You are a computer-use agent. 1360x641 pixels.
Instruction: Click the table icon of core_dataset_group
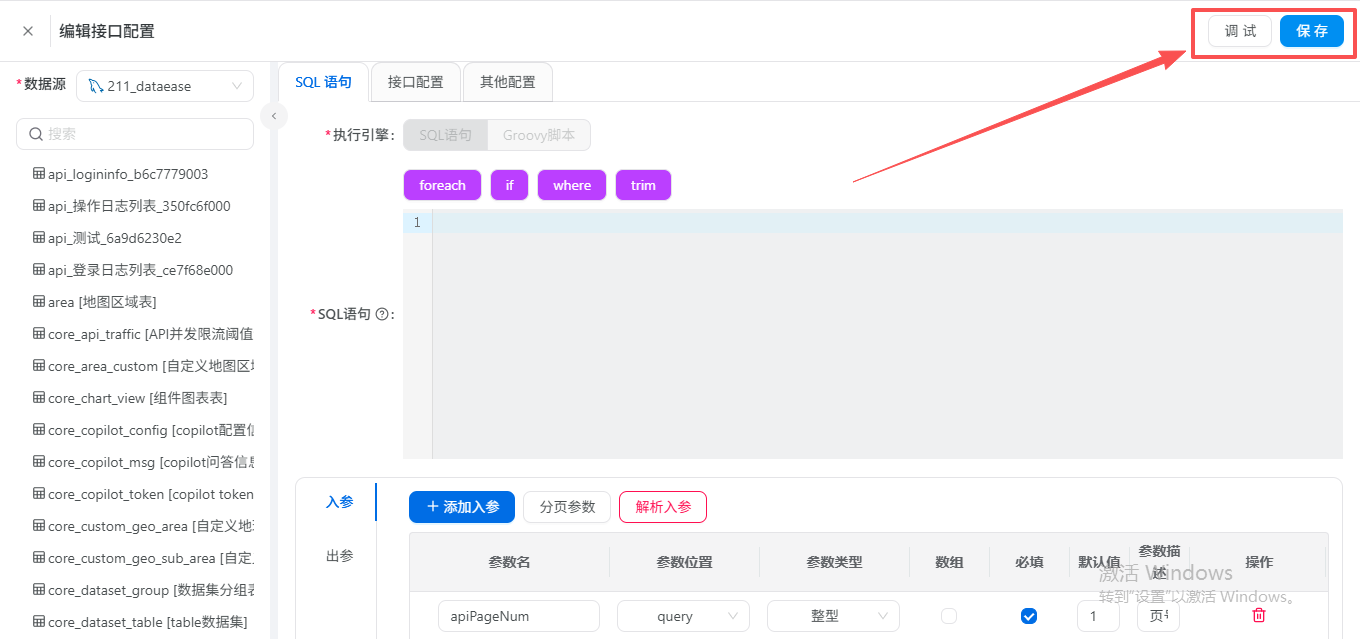coord(39,590)
